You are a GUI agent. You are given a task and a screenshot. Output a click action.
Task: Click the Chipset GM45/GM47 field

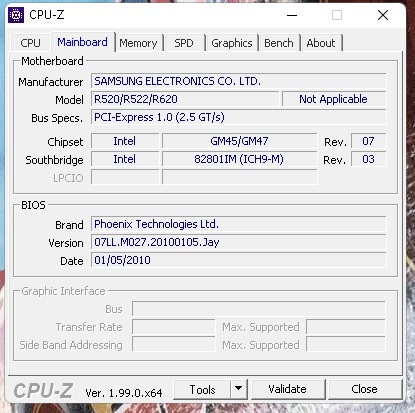[239, 141]
